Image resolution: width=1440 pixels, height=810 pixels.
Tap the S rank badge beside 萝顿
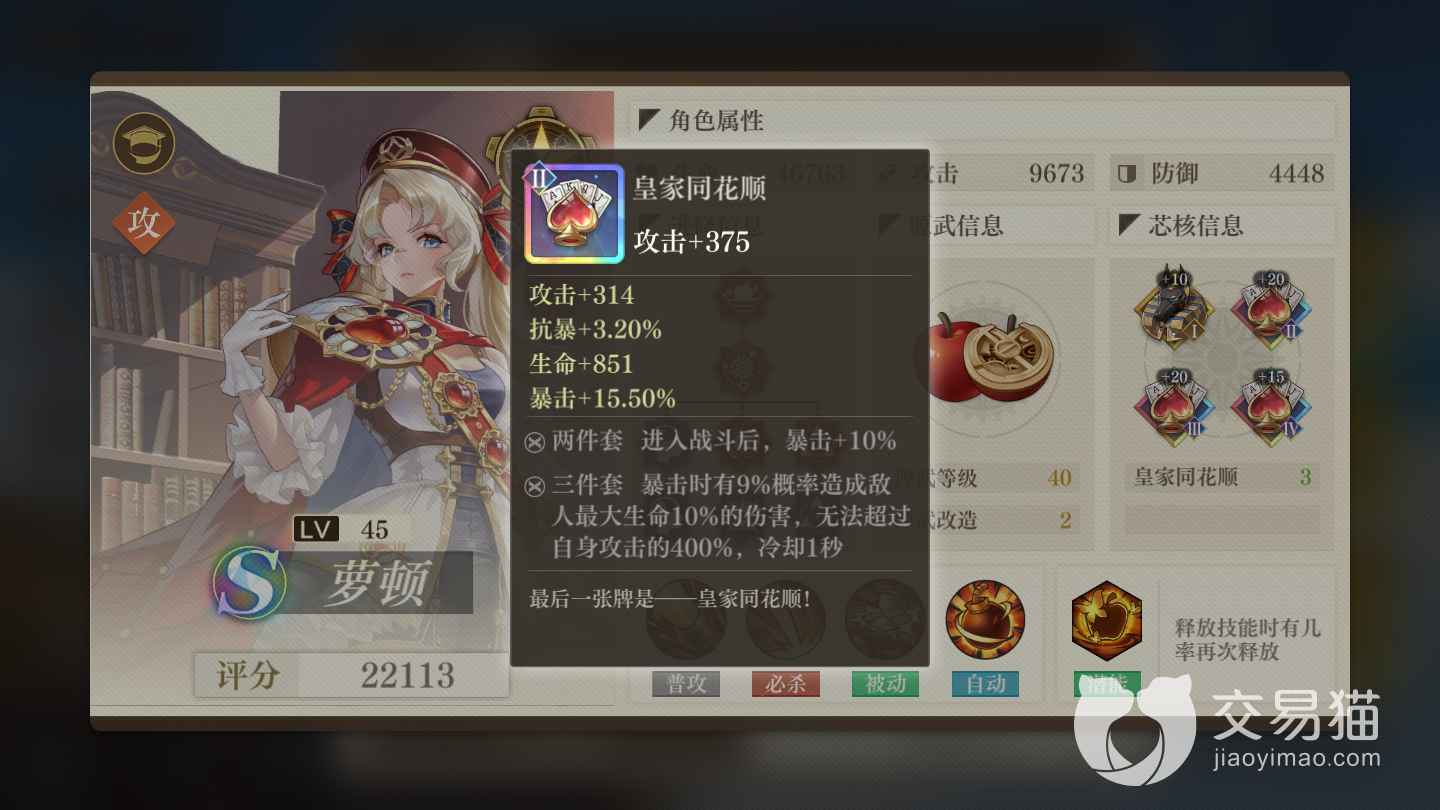coord(248,582)
